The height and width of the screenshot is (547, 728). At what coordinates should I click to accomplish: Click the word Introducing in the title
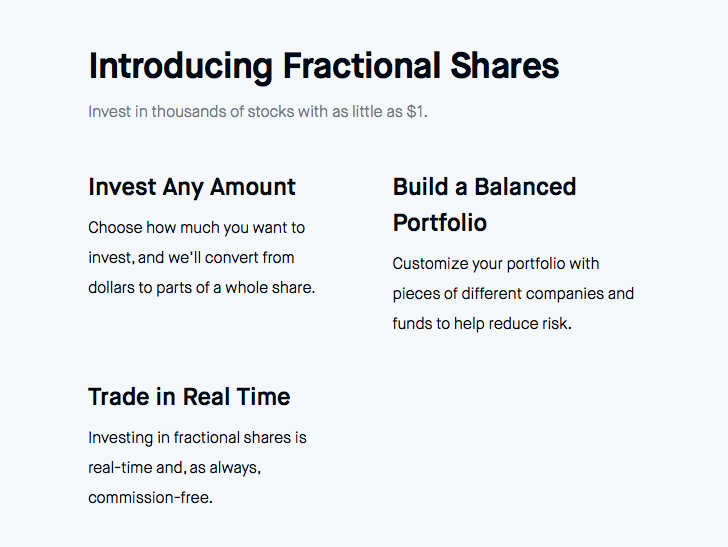coord(181,67)
